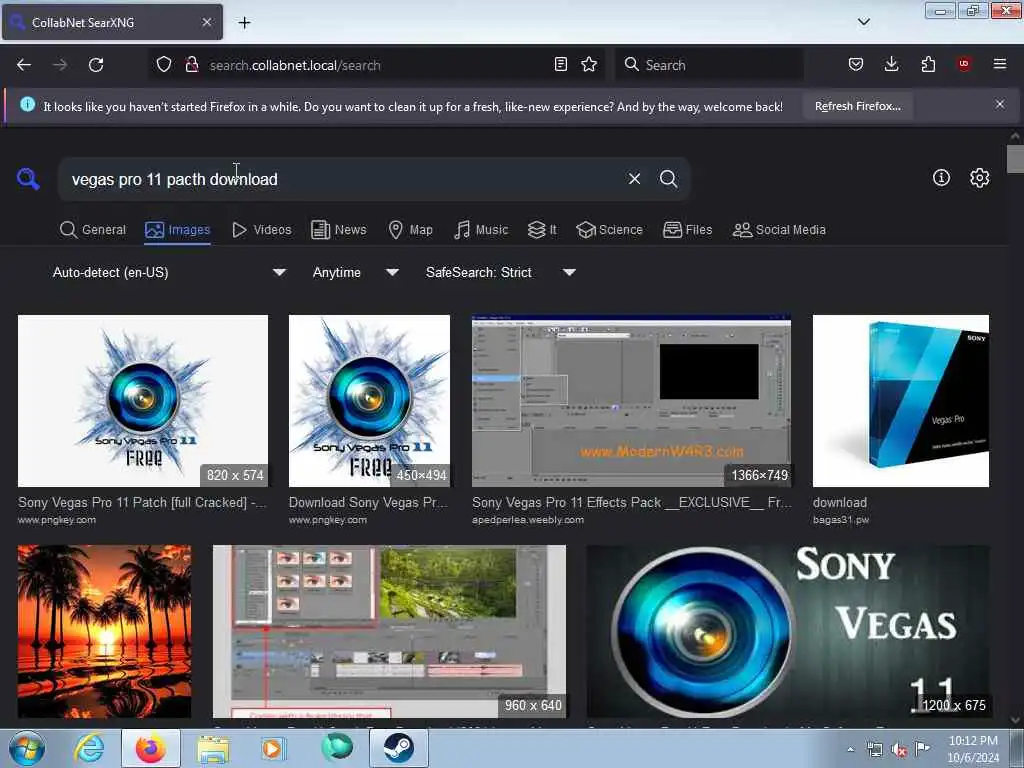The image size is (1024, 768).
Task: Click the SearXNG logo magnifier
Action: [28, 178]
